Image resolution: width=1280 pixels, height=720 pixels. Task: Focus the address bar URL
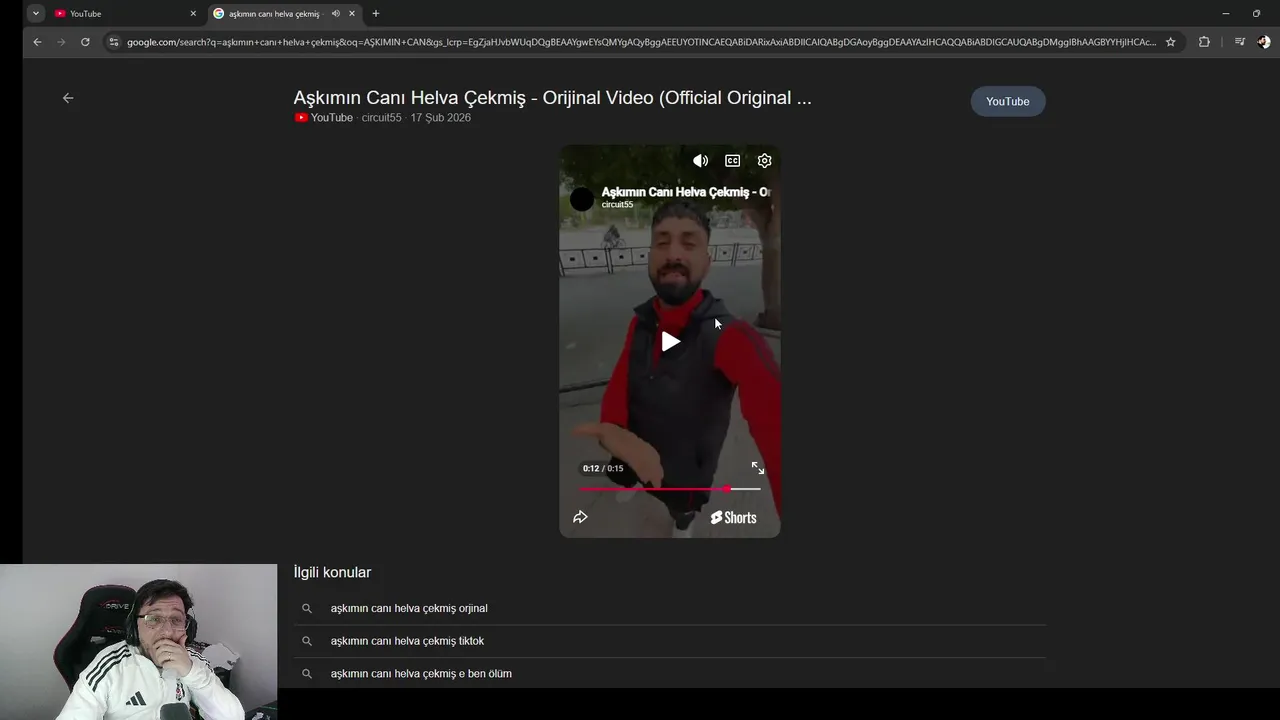coord(641,42)
